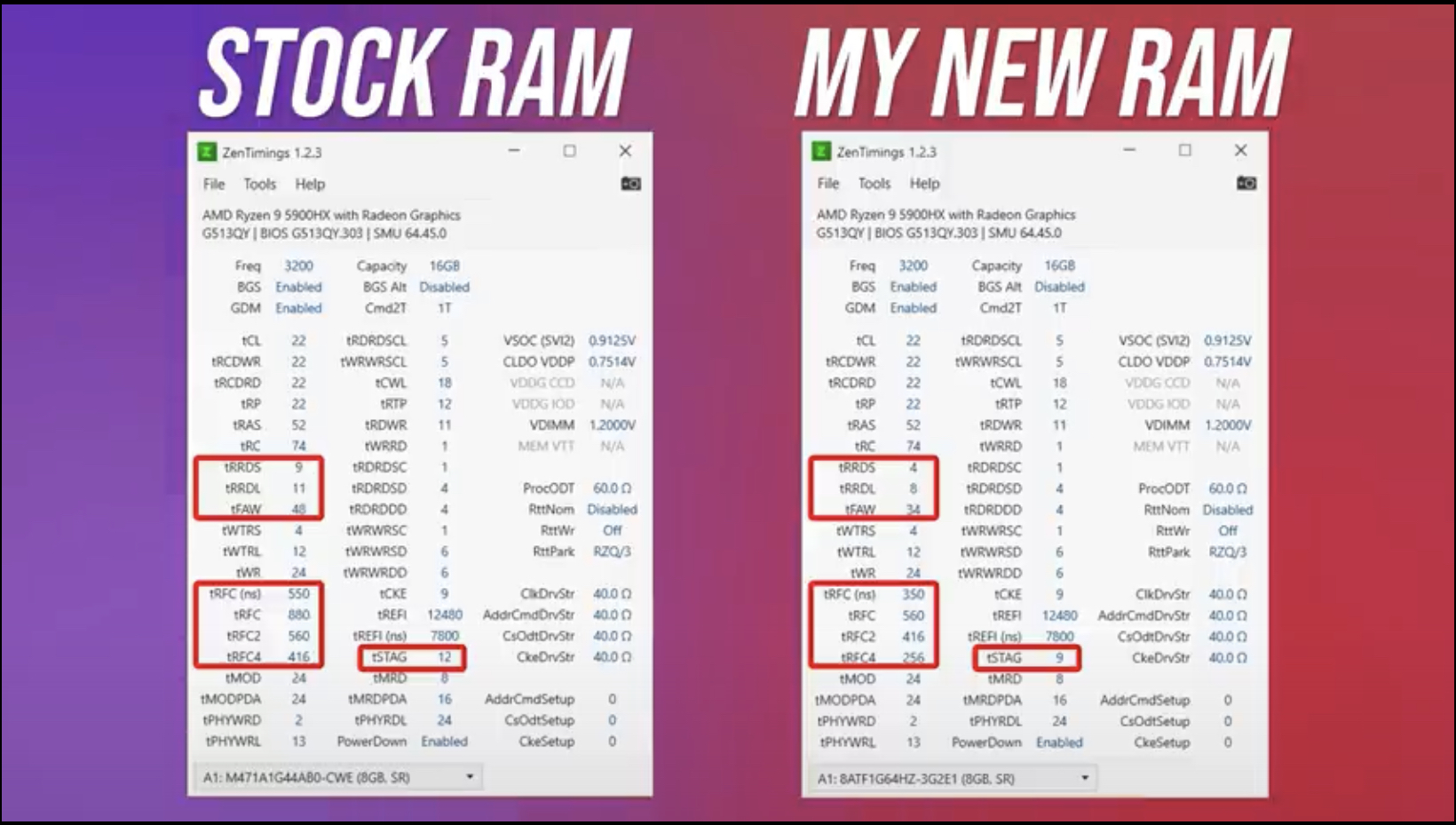Click the ZenTimings app icon in the Stock RAM window title bar
This screenshot has height=825, width=1456.
coord(207,152)
